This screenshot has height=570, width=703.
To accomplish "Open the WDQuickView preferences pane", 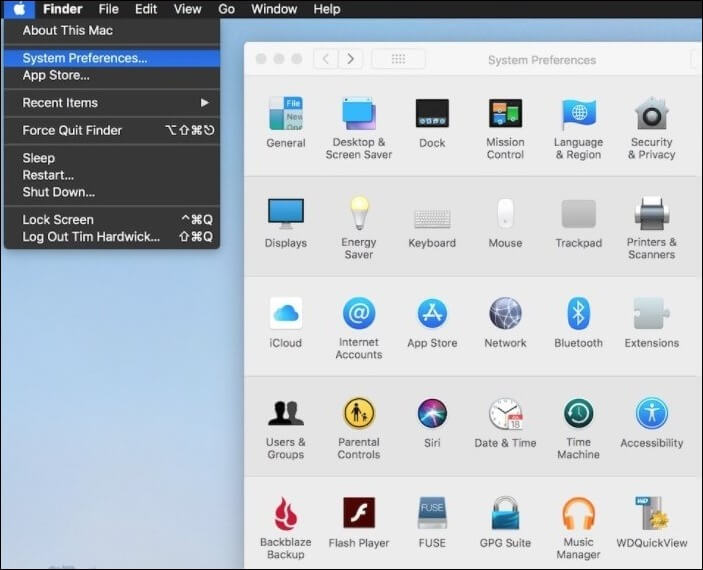I will (x=651, y=523).
